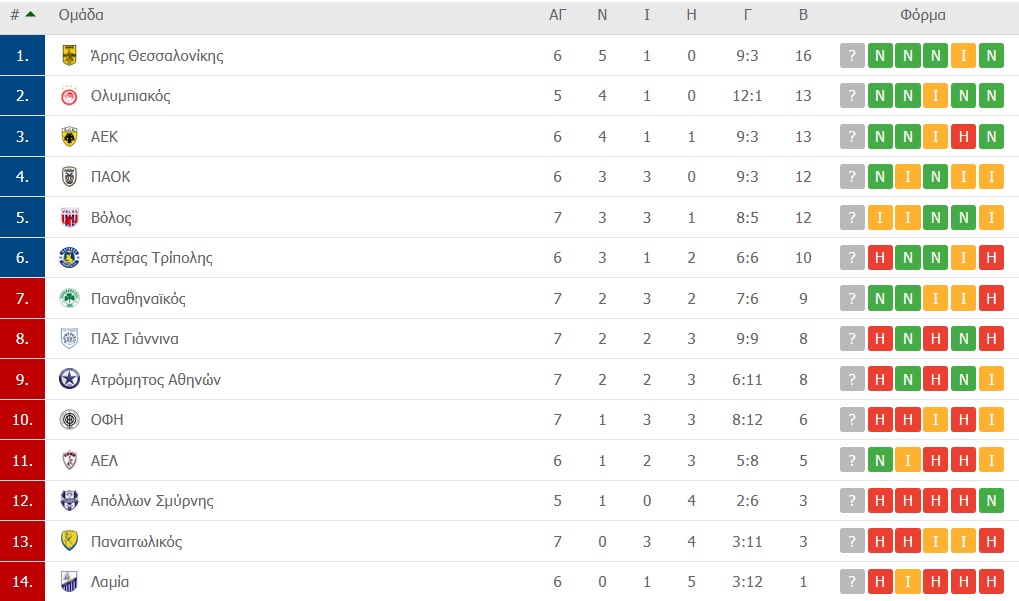Click the ΠΑΟΚ team badge
Image resolution: width=1019 pixels, height=601 pixels.
[x=69, y=177]
